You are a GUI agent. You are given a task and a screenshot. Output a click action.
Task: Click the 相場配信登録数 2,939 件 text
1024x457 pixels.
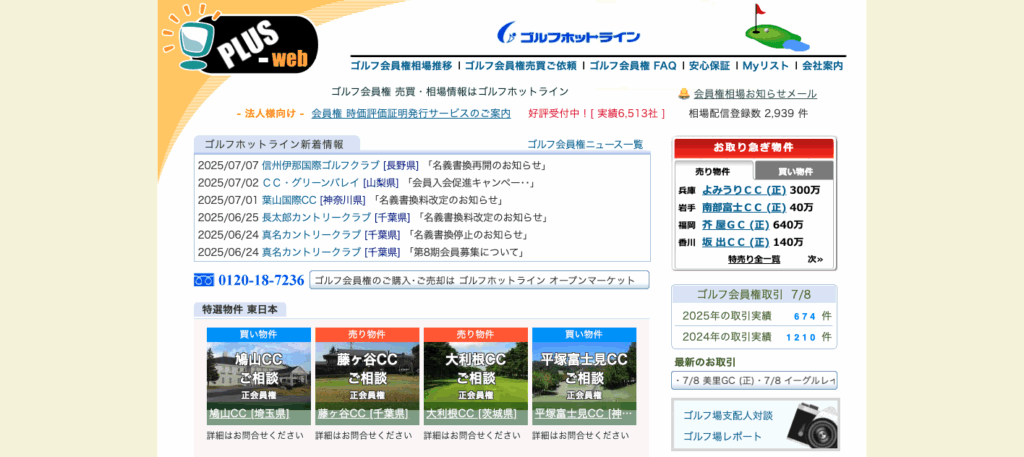(748, 113)
